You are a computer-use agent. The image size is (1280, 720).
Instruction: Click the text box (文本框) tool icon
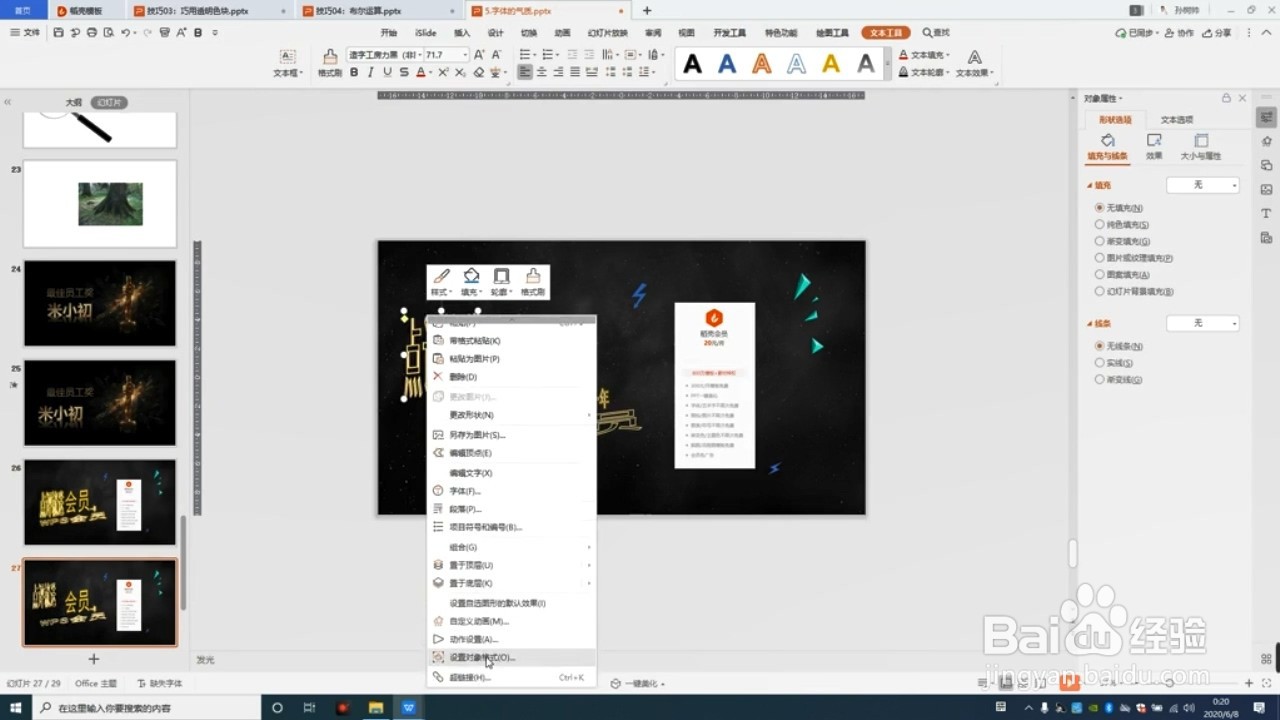(x=287, y=57)
